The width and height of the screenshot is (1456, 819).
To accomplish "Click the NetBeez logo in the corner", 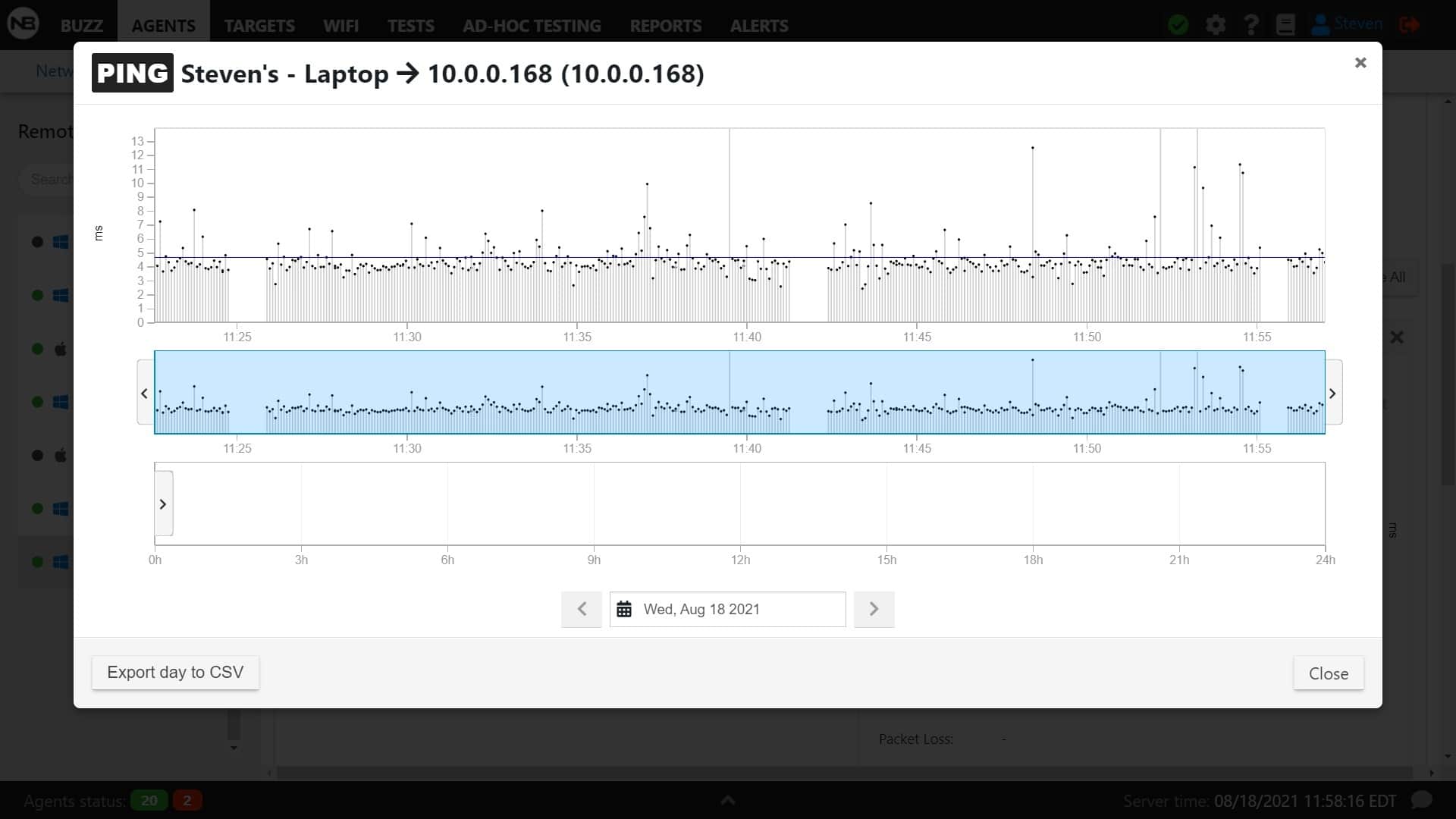I will click(22, 23).
